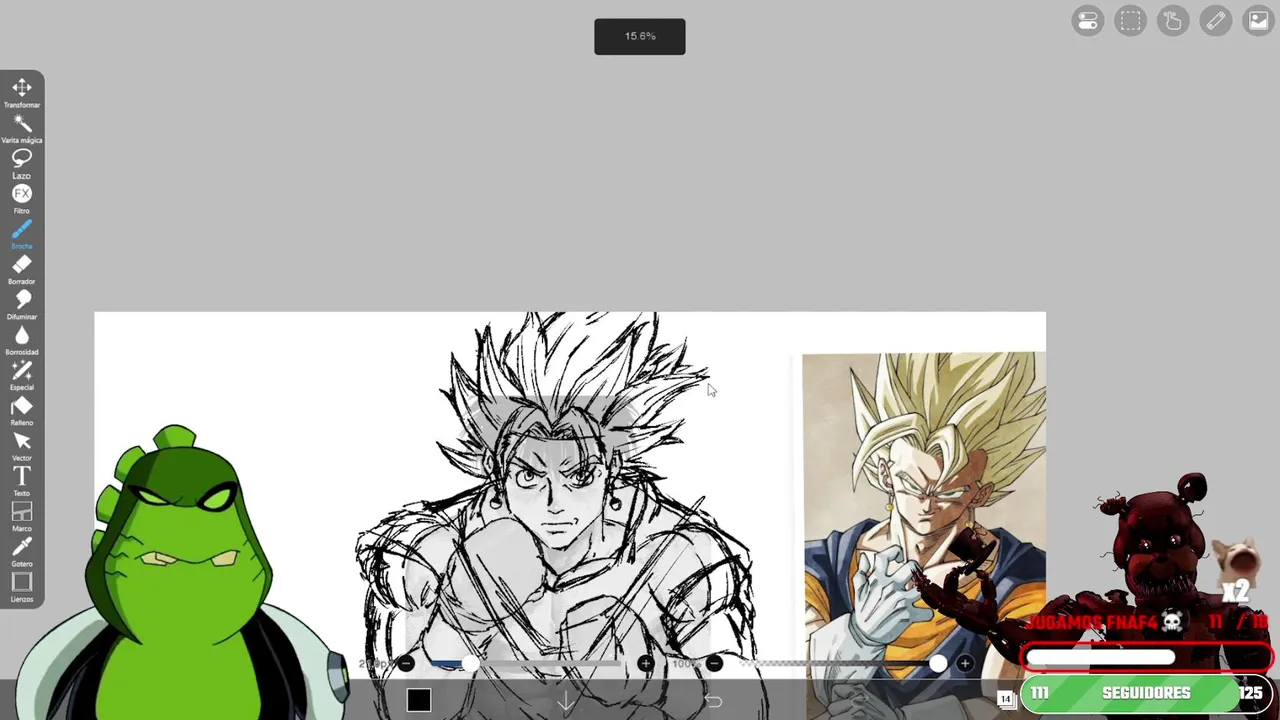Select the Vector tool
The image size is (1280, 720).
coord(22,446)
